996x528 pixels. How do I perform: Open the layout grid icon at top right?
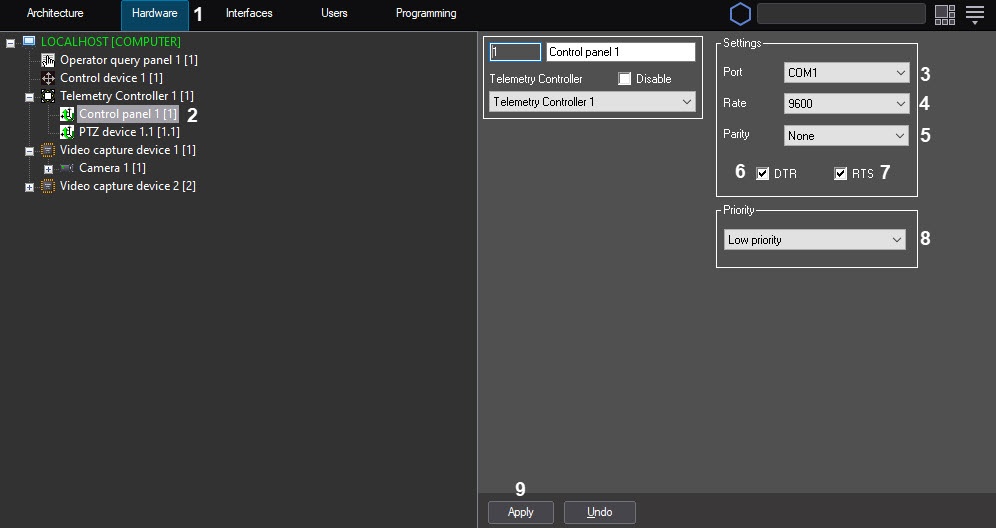click(944, 14)
